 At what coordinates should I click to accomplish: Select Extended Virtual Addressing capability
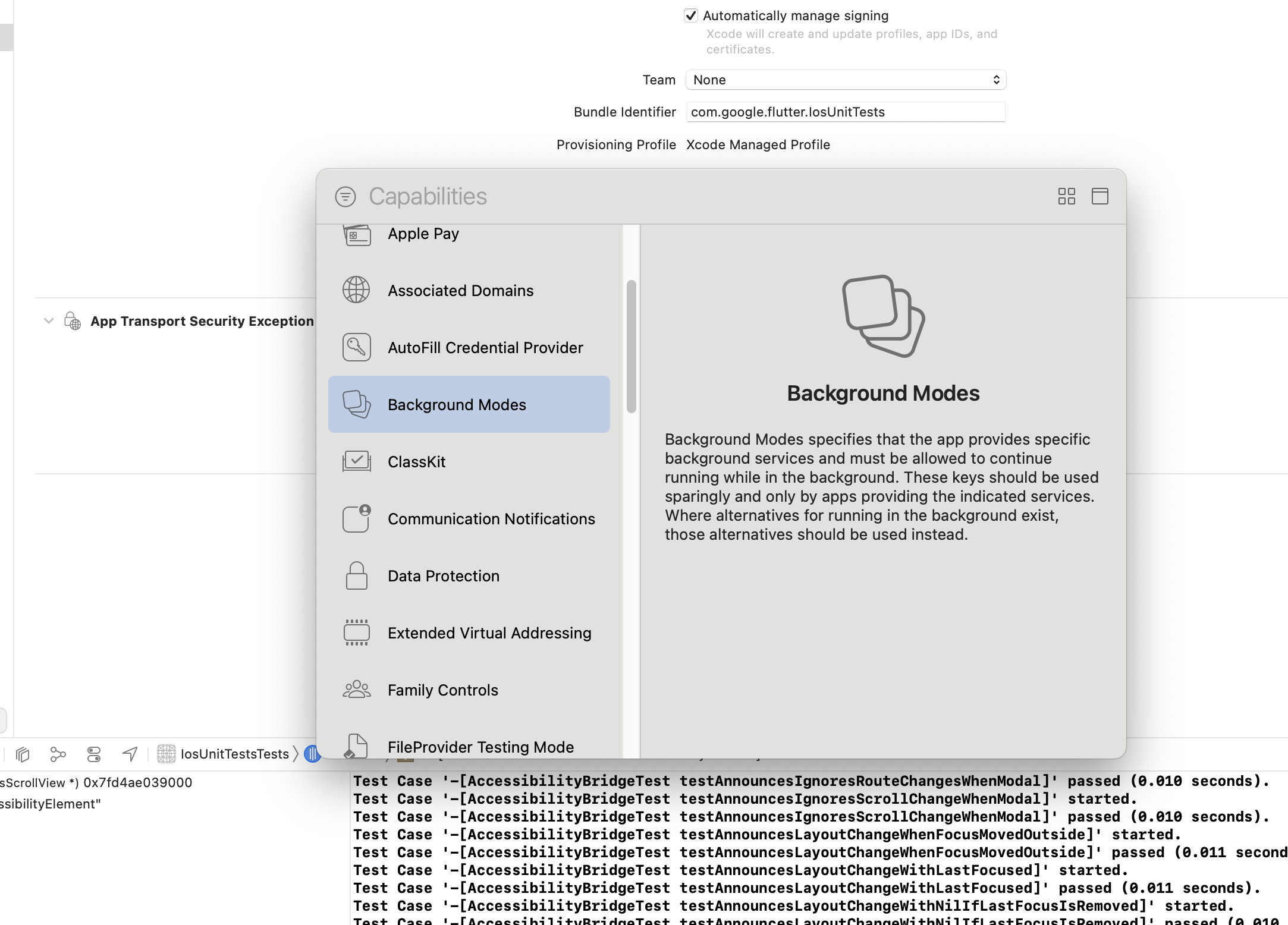coord(489,633)
